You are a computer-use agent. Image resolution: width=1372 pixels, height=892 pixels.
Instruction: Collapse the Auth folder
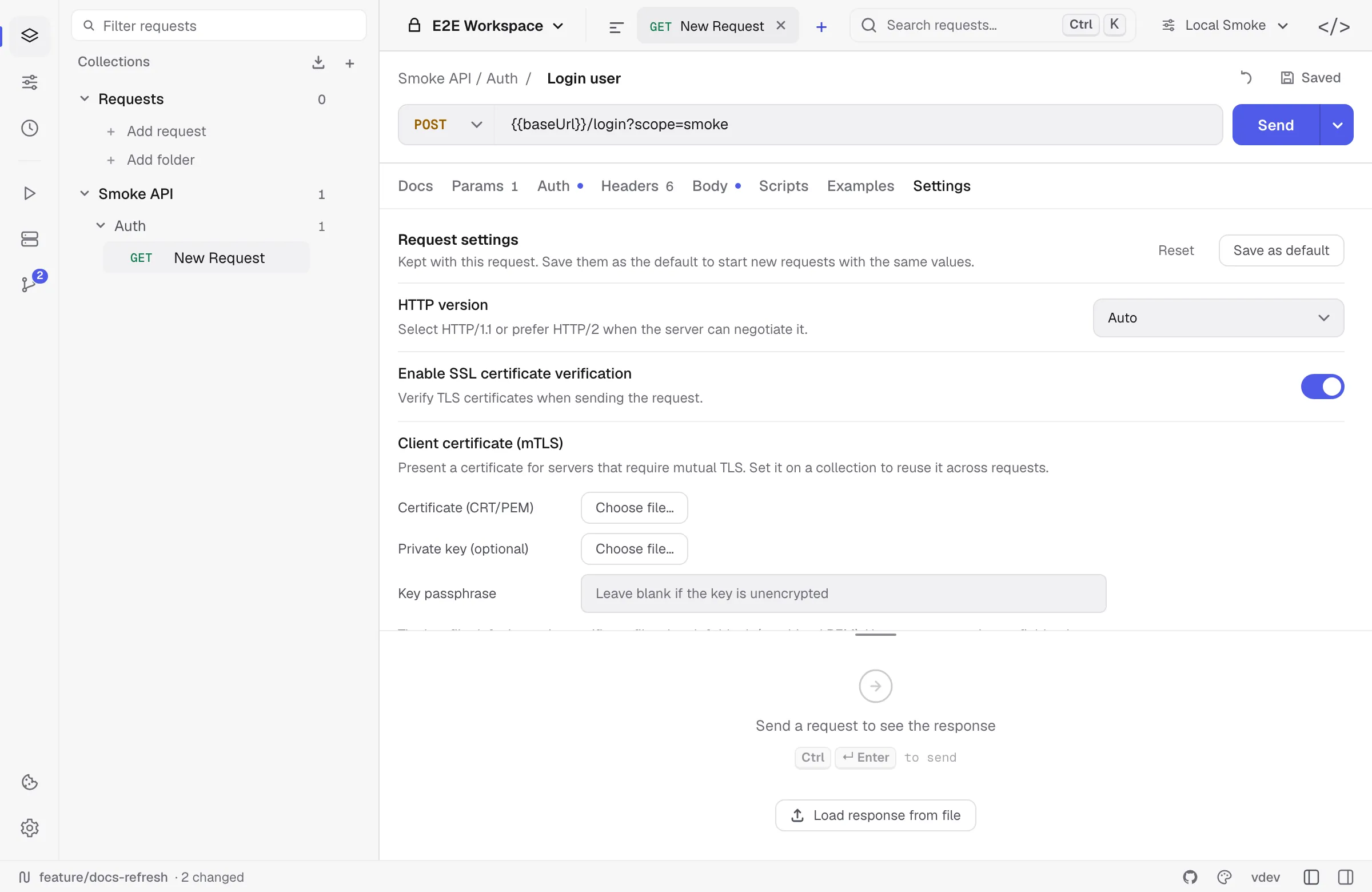click(x=100, y=225)
